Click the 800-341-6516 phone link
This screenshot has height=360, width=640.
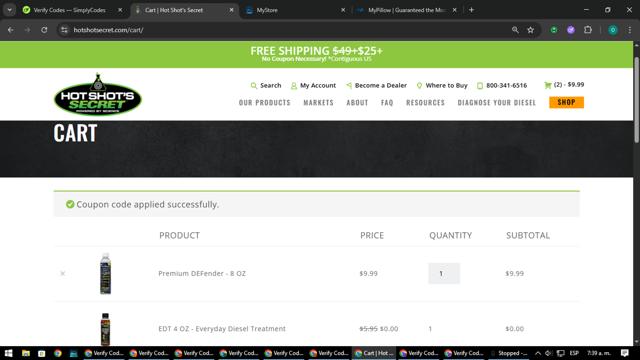tap(502, 85)
